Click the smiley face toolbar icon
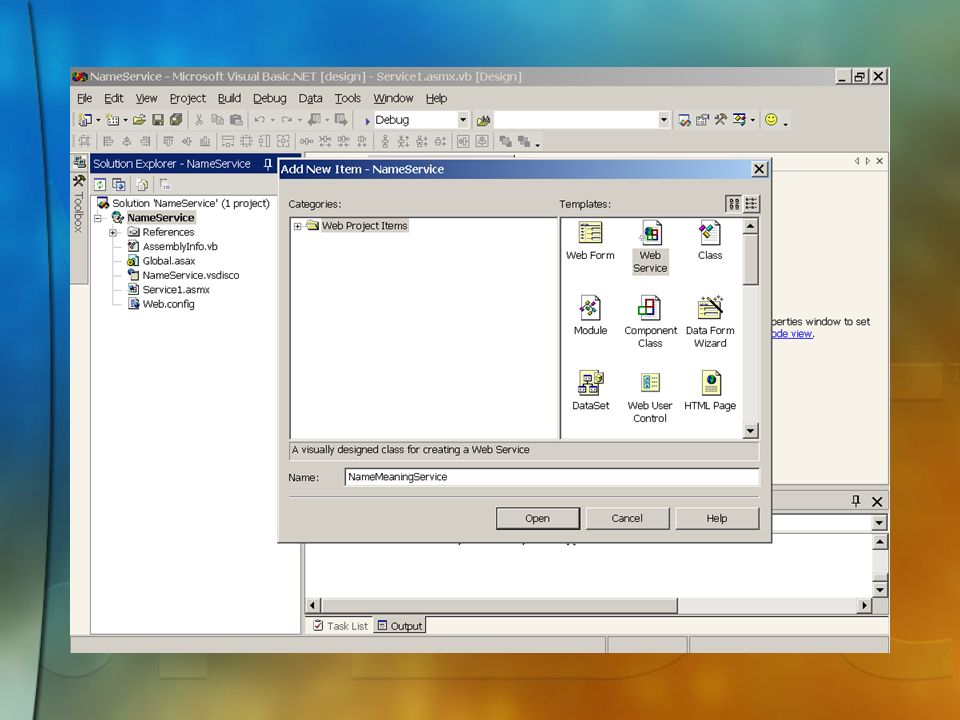960x720 pixels. click(x=771, y=120)
